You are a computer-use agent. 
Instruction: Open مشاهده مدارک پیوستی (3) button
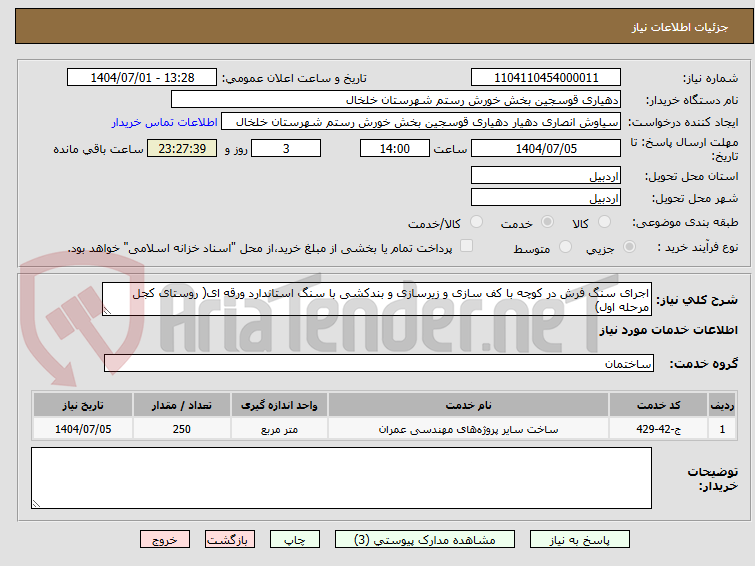425,540
